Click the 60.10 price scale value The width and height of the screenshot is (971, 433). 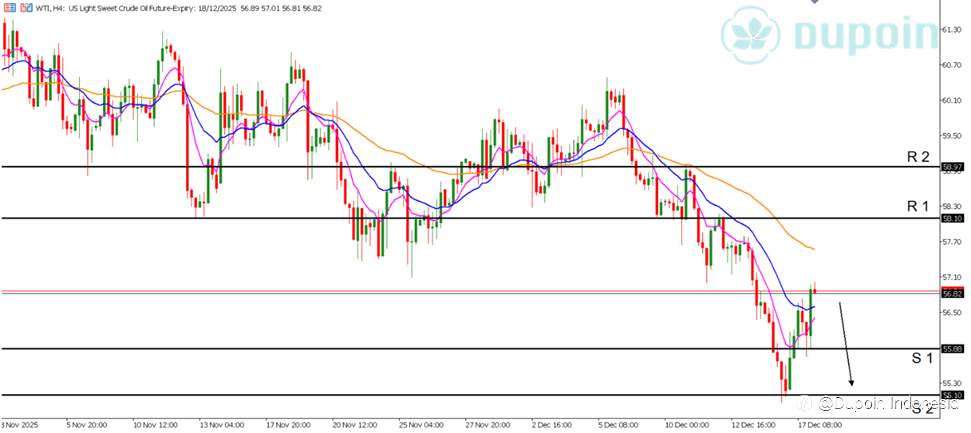click(x=951, y=100)
